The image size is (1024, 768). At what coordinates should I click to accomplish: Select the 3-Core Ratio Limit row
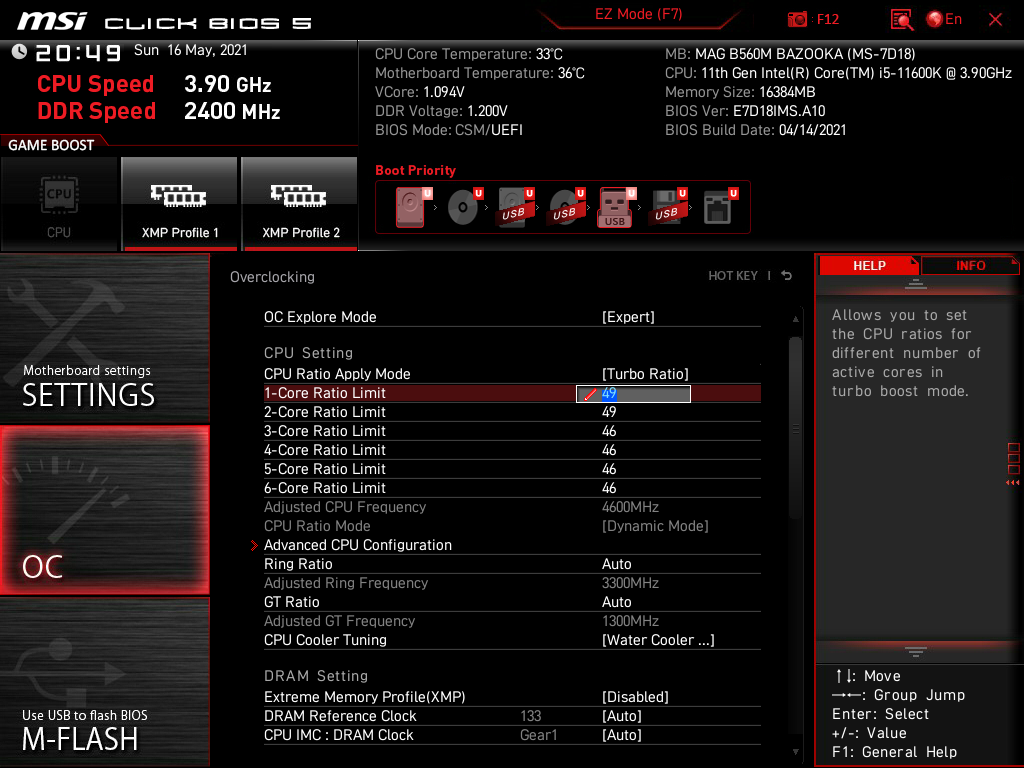click(512, 431)
